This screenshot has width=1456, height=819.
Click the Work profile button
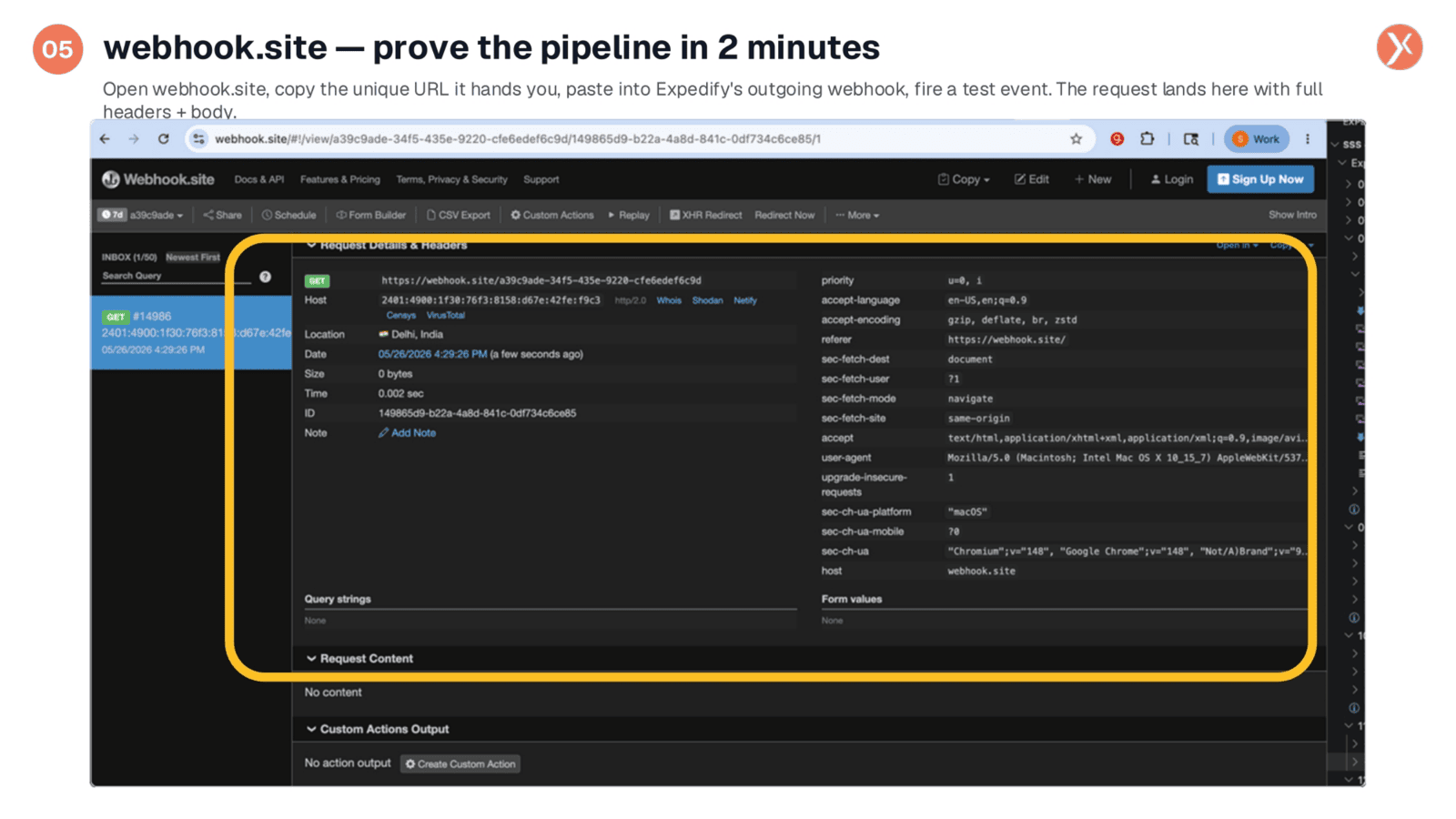click(x=1257, y=139)
